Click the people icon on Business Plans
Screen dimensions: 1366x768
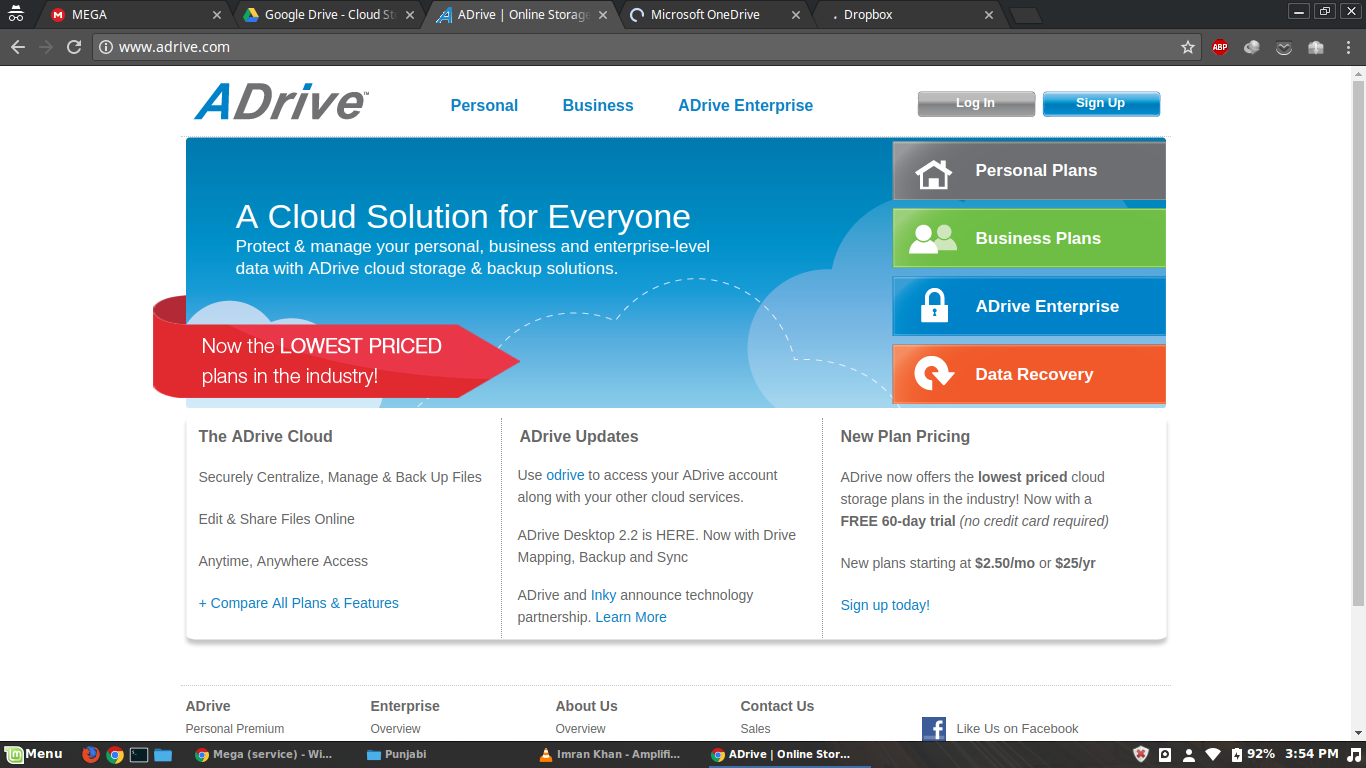click(x=933, y=239)
